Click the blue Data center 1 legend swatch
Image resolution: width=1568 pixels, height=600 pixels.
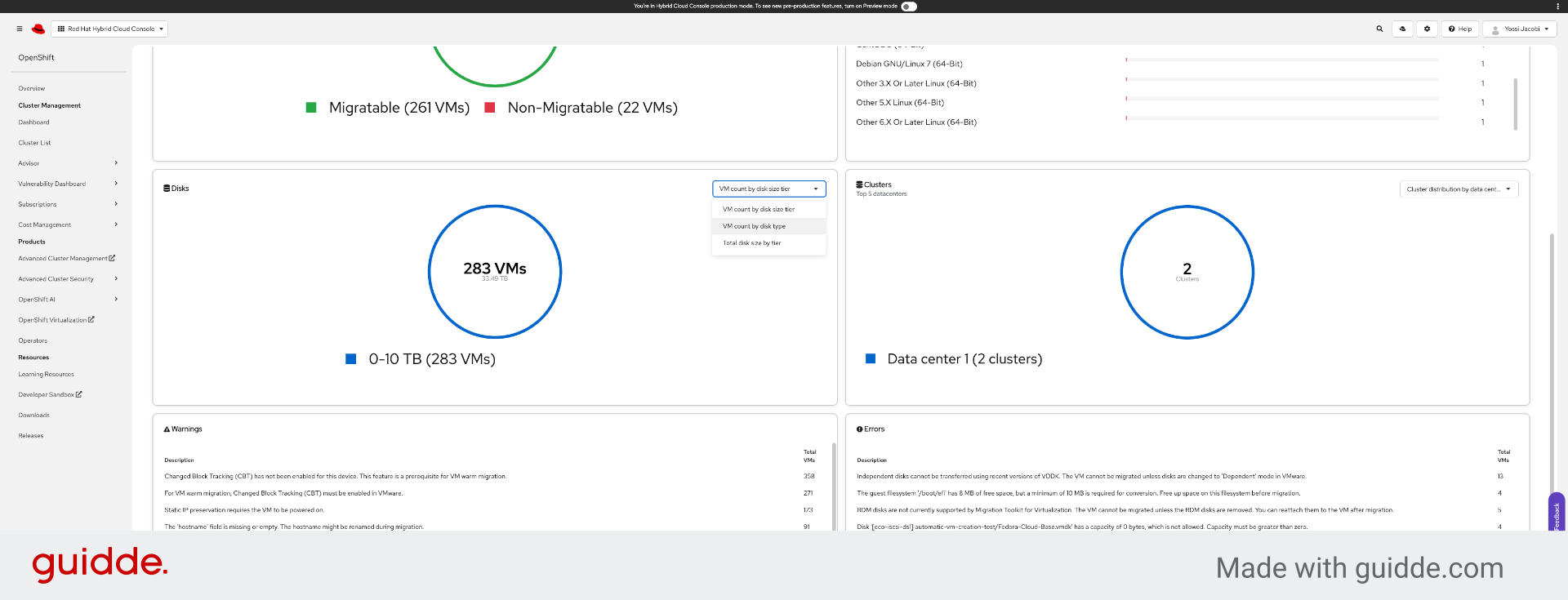tap(871, 359)
